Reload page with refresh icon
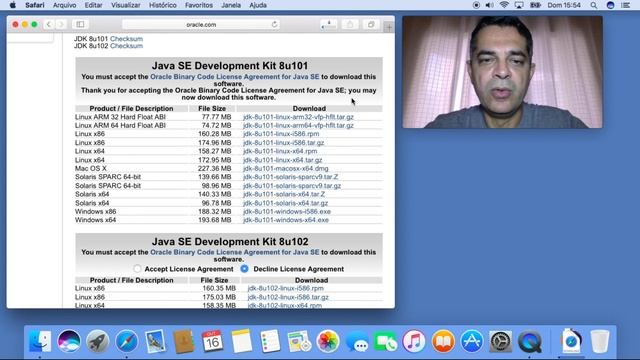The height and width of the screenshot is (360, 640). click(274, 24)
